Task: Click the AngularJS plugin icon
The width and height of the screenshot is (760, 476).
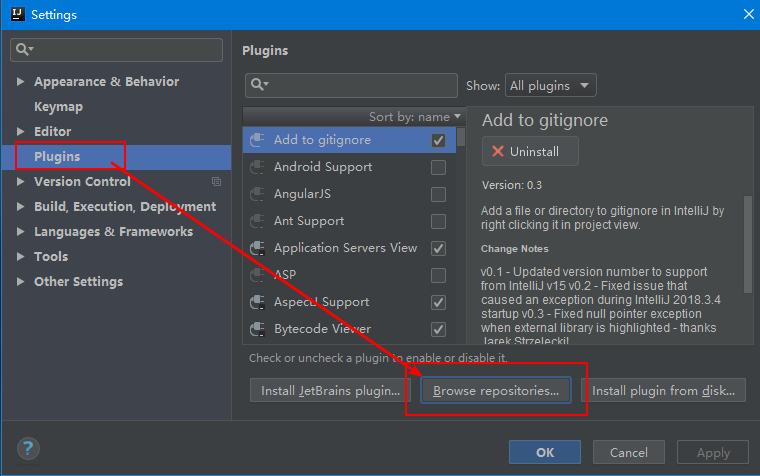Action: (257, 194)
